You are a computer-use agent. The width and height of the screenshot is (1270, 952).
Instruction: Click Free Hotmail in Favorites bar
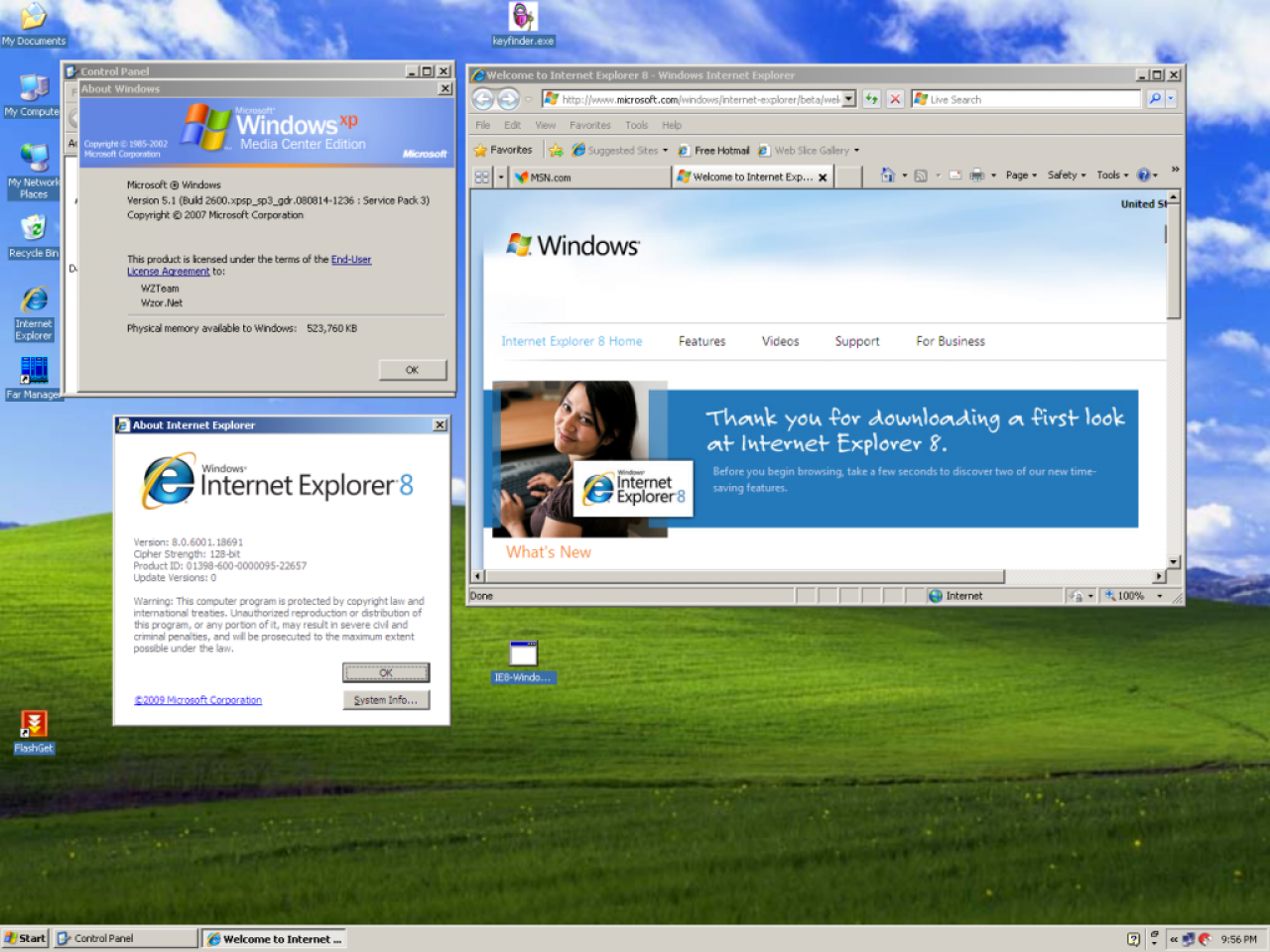[713, 151]
